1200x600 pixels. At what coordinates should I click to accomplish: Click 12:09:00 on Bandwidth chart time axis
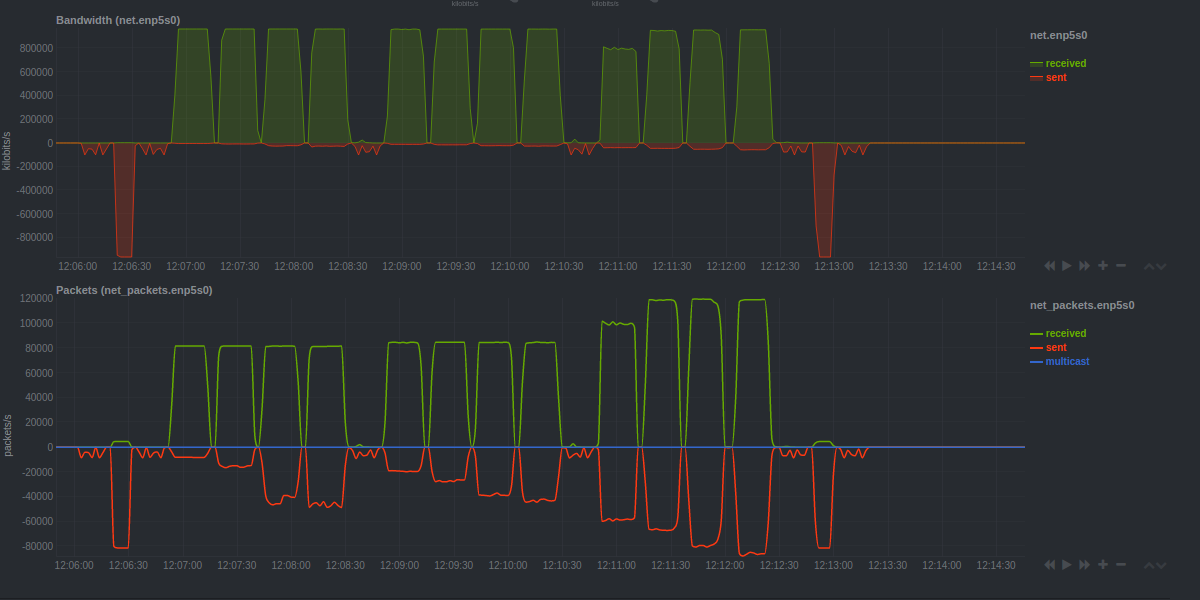tap(402, 266)
